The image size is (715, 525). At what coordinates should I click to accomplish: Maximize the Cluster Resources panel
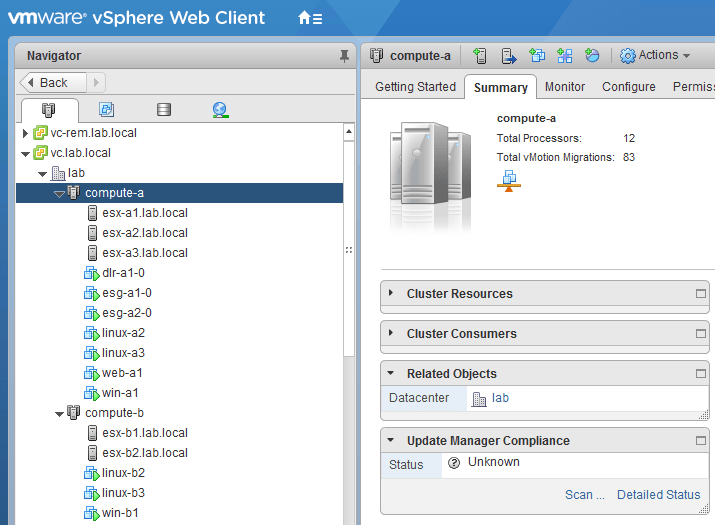click(701, 294)
